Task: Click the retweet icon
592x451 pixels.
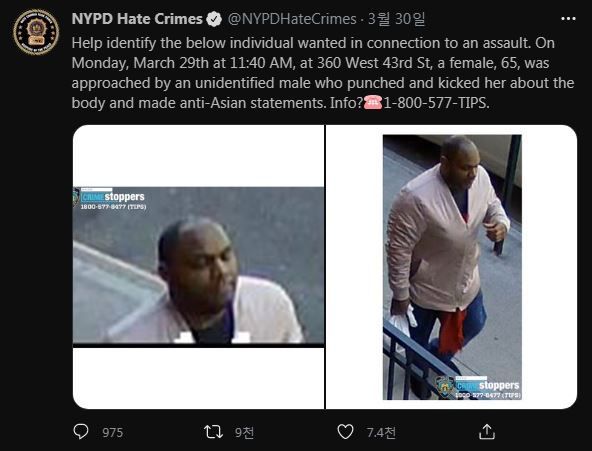Action: pyautogui.click(x=213, y=432)
